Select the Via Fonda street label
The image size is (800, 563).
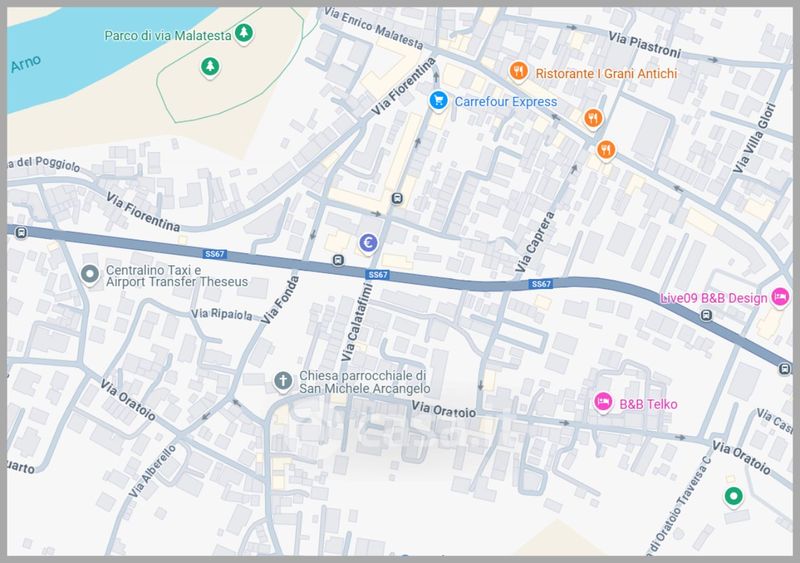click(x=280, y=300)
